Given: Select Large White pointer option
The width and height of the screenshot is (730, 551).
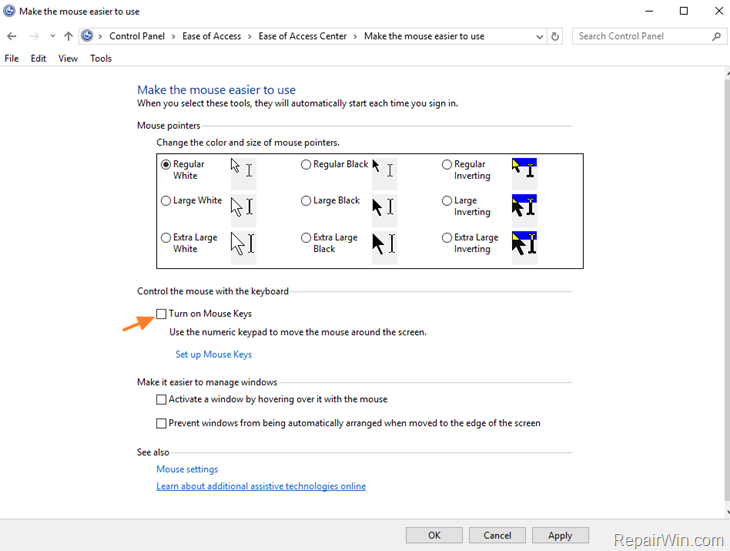Looking at the screenshot, I should click(166, 201).
